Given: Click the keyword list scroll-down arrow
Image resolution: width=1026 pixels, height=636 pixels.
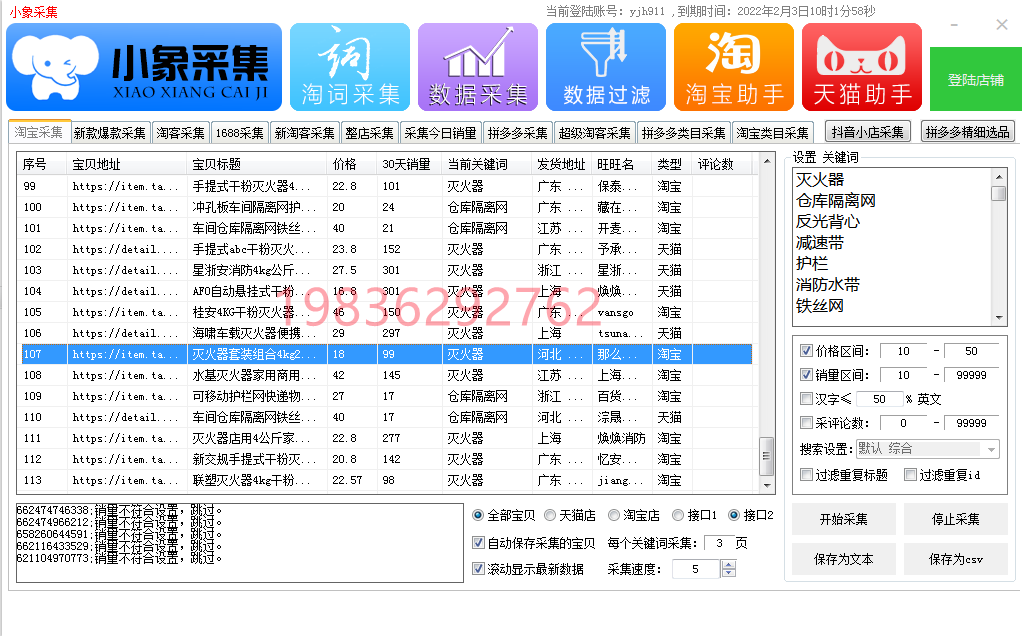Looking at the screenshot, I should pos(999,318).
